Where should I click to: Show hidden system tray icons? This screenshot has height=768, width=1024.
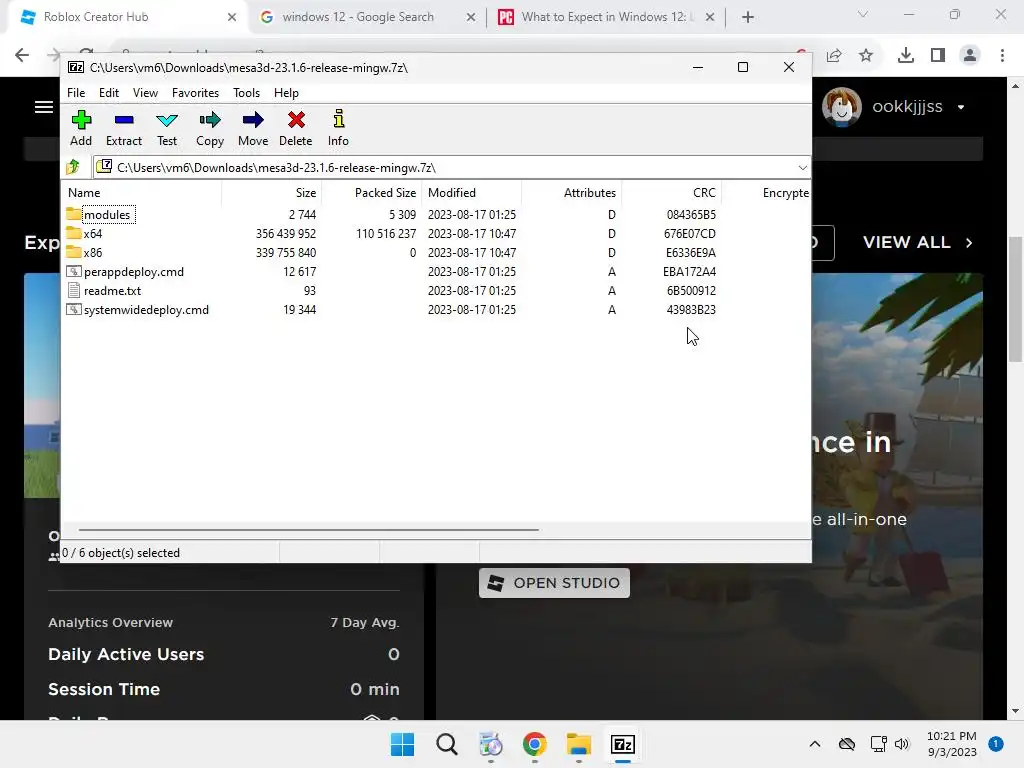click(815, 744)
